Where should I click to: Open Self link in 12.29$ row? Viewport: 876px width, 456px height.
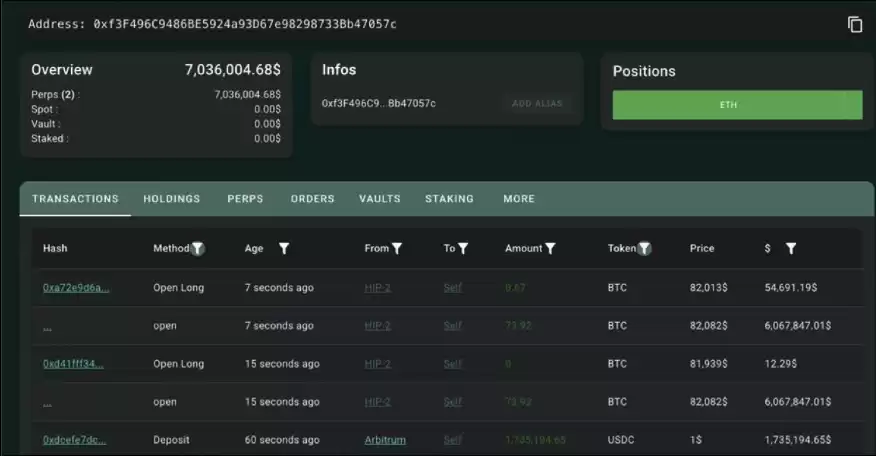(453, 364)
